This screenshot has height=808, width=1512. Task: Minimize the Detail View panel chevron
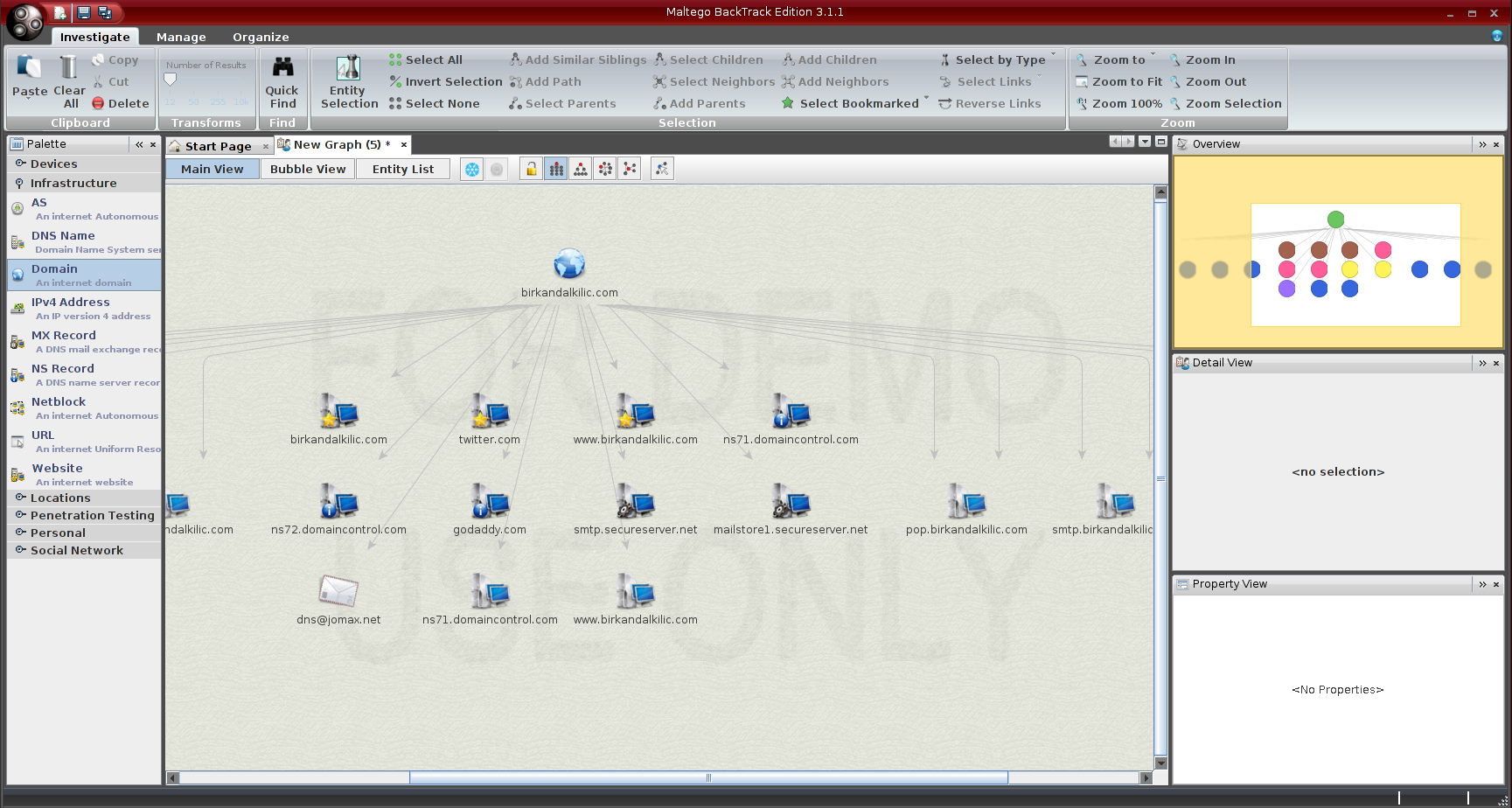(1482, 363)
